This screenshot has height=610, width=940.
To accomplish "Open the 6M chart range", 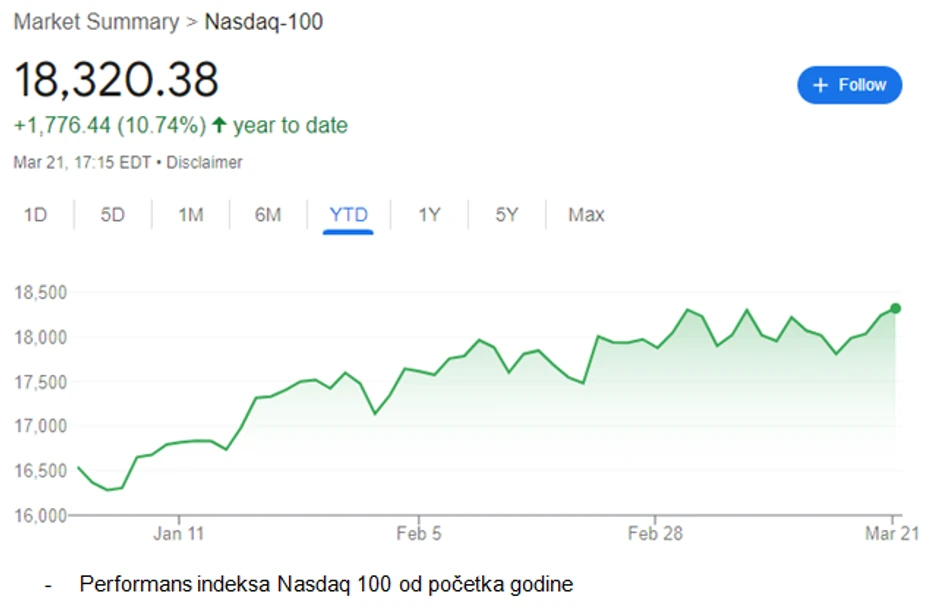I will click(268, 215).
